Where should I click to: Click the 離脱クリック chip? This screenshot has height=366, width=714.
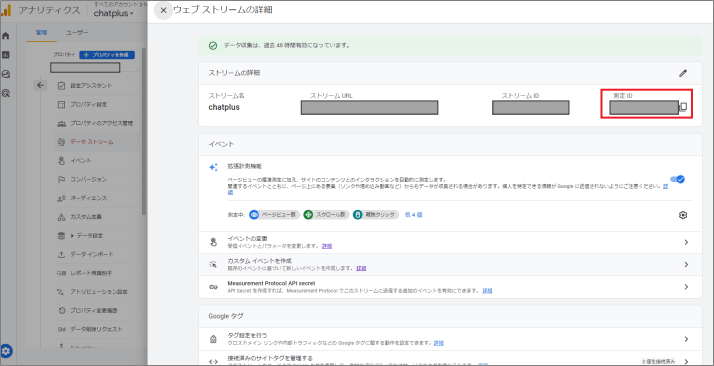[376, 214]
